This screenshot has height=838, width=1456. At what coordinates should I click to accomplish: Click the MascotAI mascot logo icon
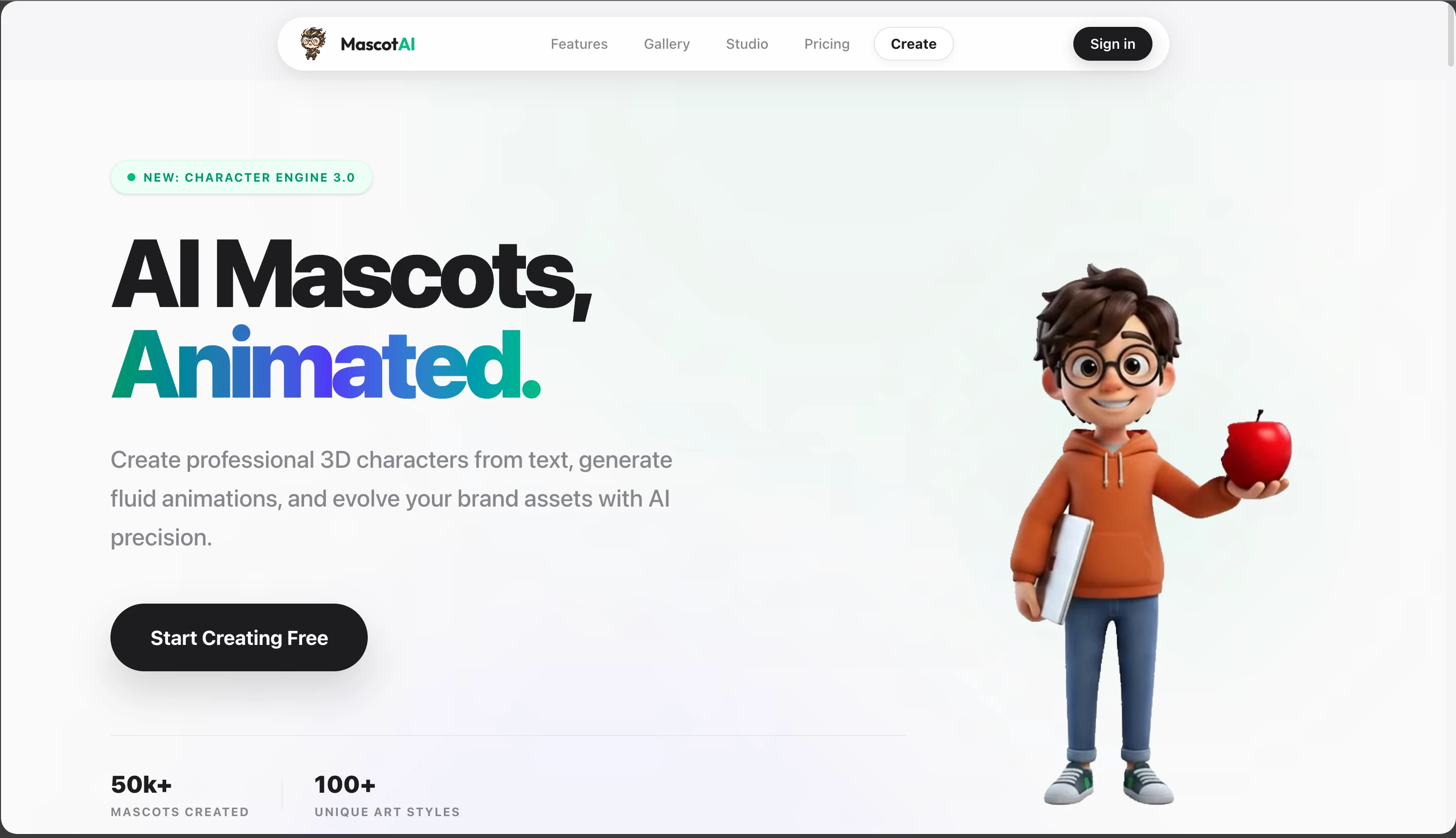coord(313,44)
